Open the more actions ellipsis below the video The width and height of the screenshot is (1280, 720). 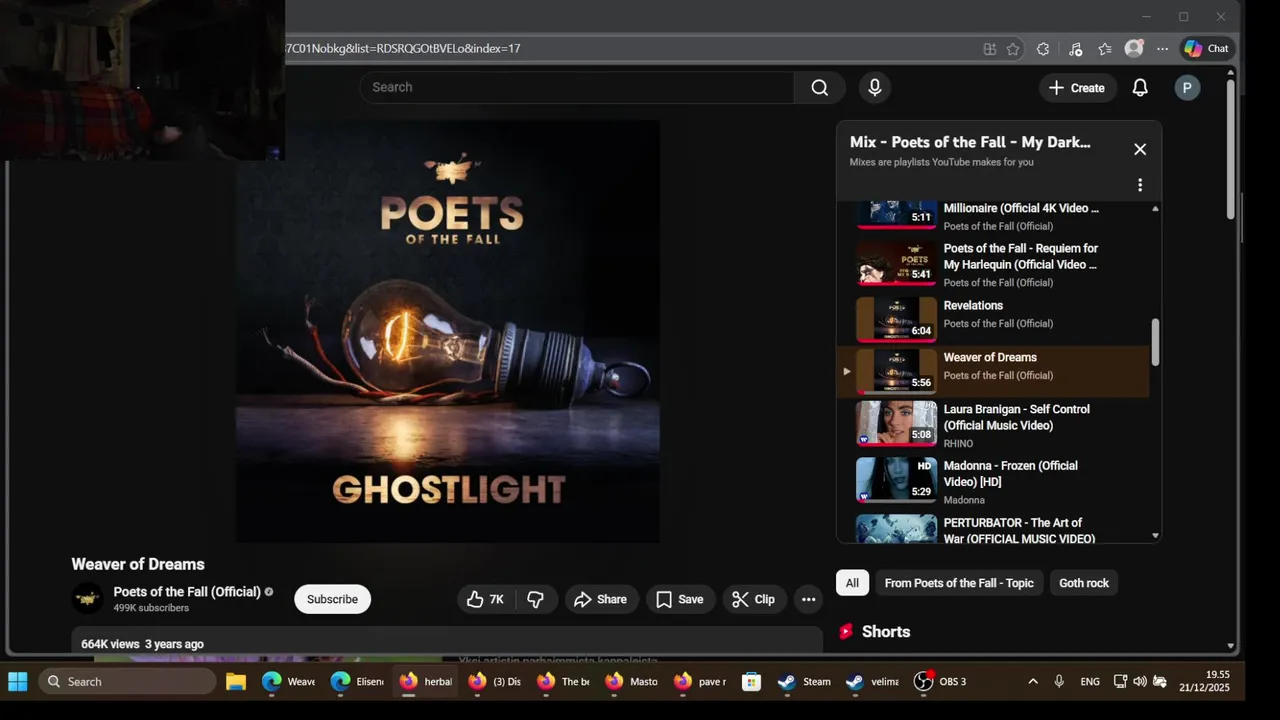click(x=809, y=599)
